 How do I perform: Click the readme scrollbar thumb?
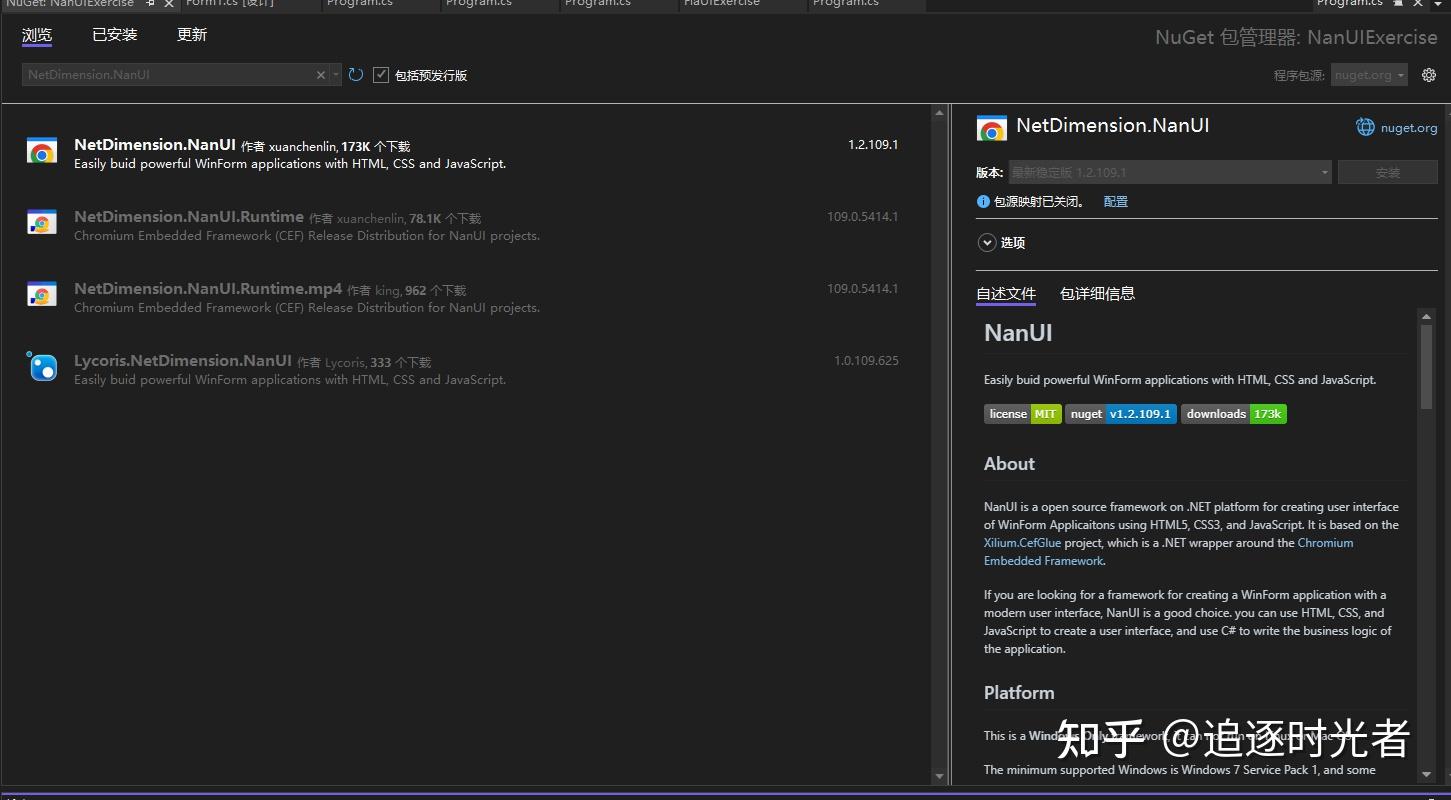[1427, 367]
